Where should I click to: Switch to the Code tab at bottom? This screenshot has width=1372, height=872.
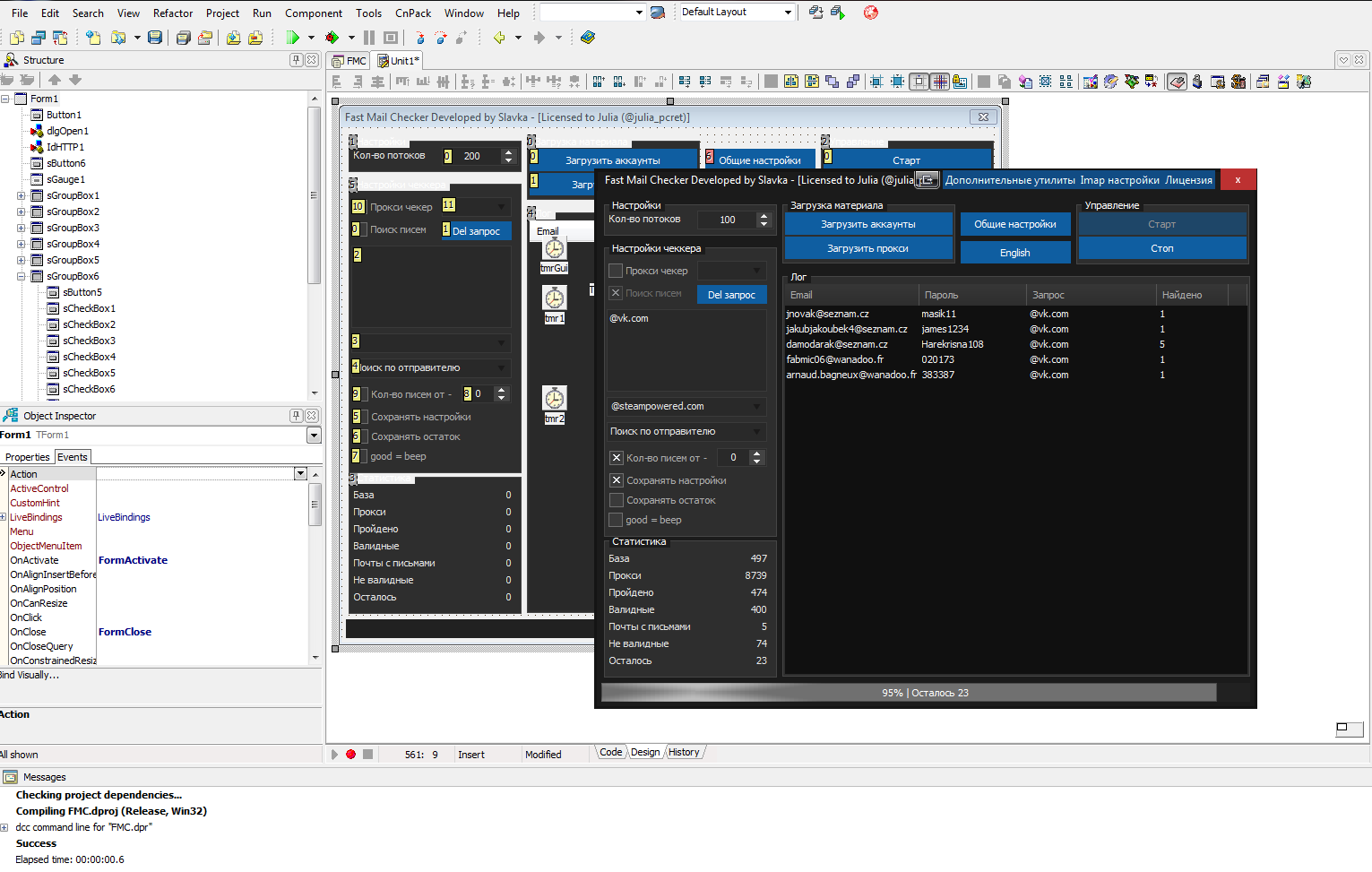[x=611, y=753]
